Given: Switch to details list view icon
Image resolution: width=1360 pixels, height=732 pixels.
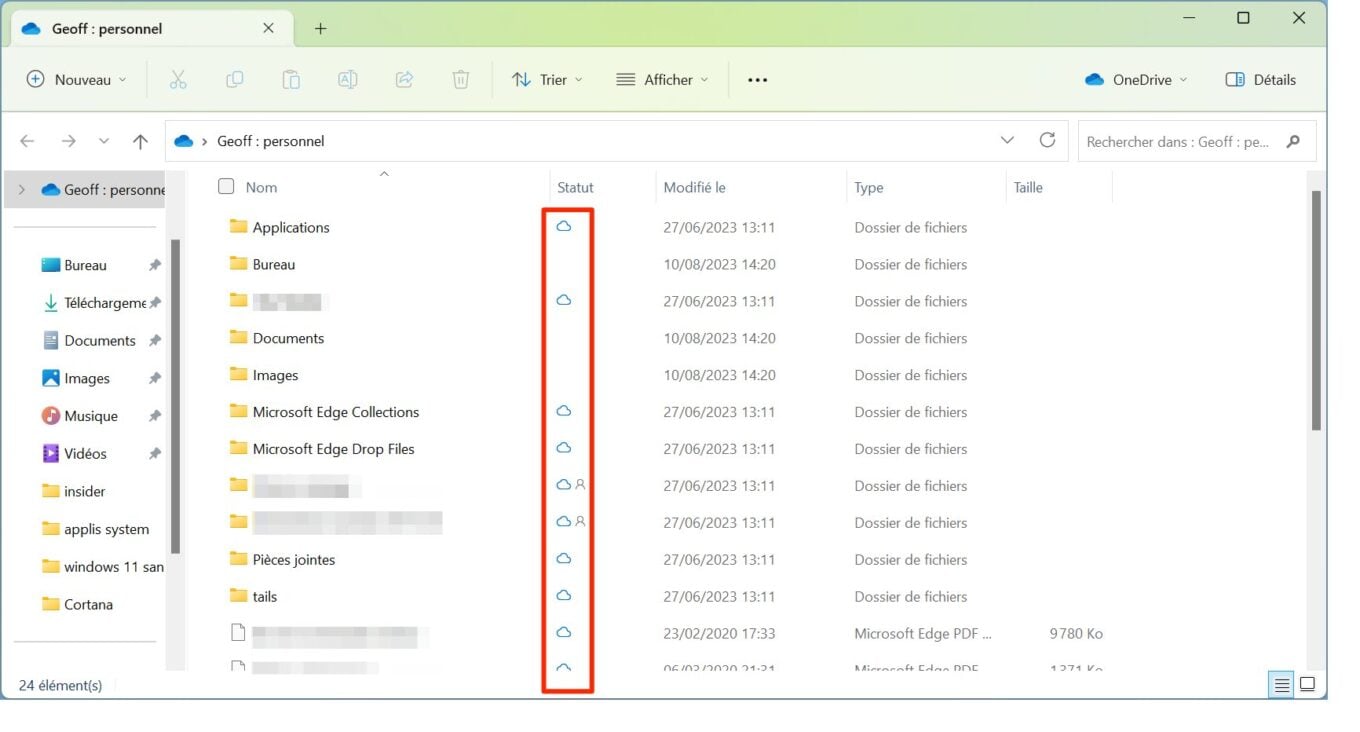Looking at the screenshot, I should coord(1281,685).
